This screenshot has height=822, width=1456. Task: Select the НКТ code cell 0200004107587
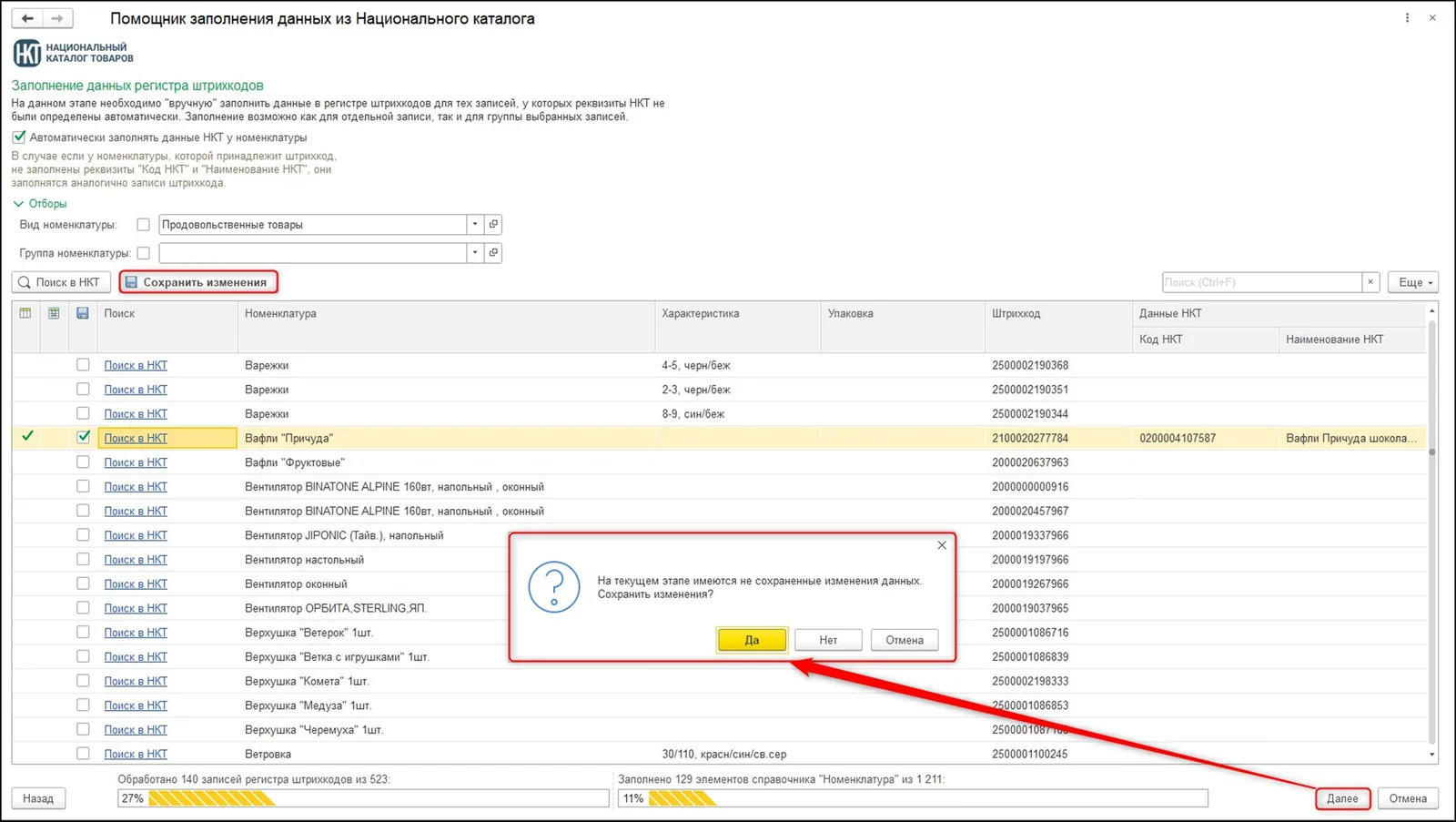pyautogui.click(x=1206, y=438)
